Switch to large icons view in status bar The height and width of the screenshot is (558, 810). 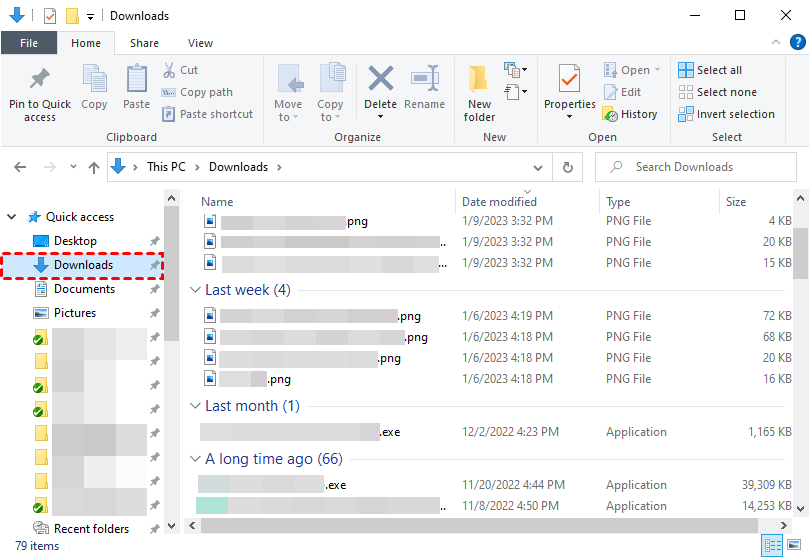click(795, 545)
